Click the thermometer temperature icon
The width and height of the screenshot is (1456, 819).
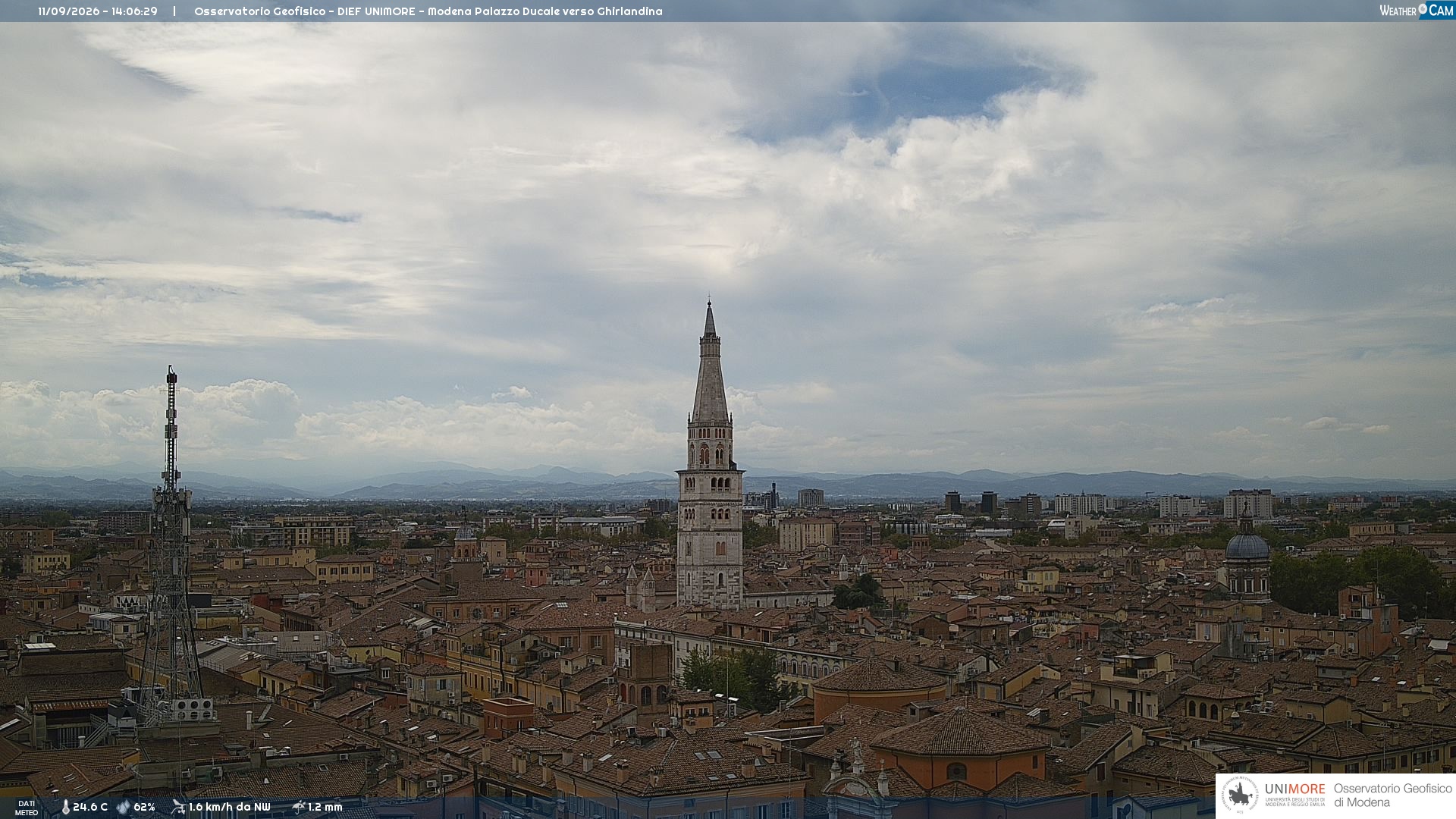[x=65, y=807]
